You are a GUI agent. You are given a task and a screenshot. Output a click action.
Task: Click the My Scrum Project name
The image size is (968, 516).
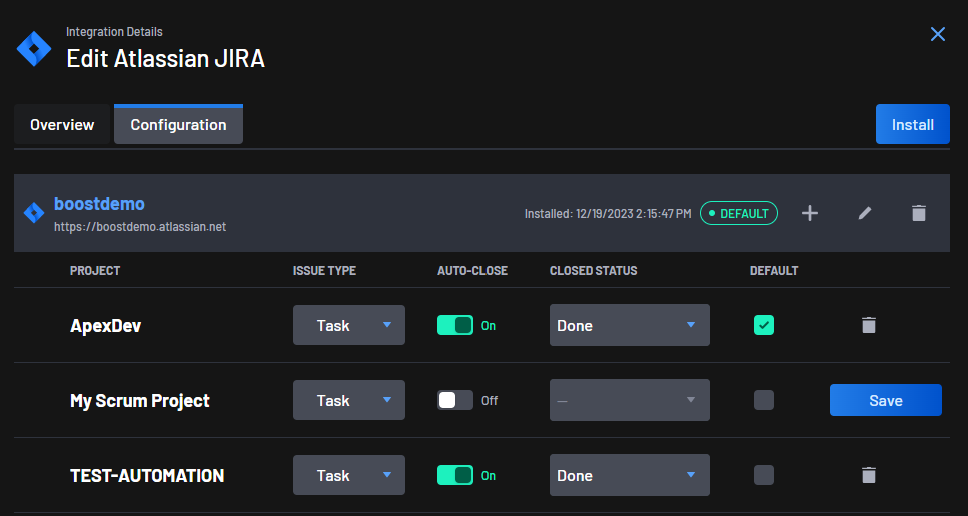[140, 401]
